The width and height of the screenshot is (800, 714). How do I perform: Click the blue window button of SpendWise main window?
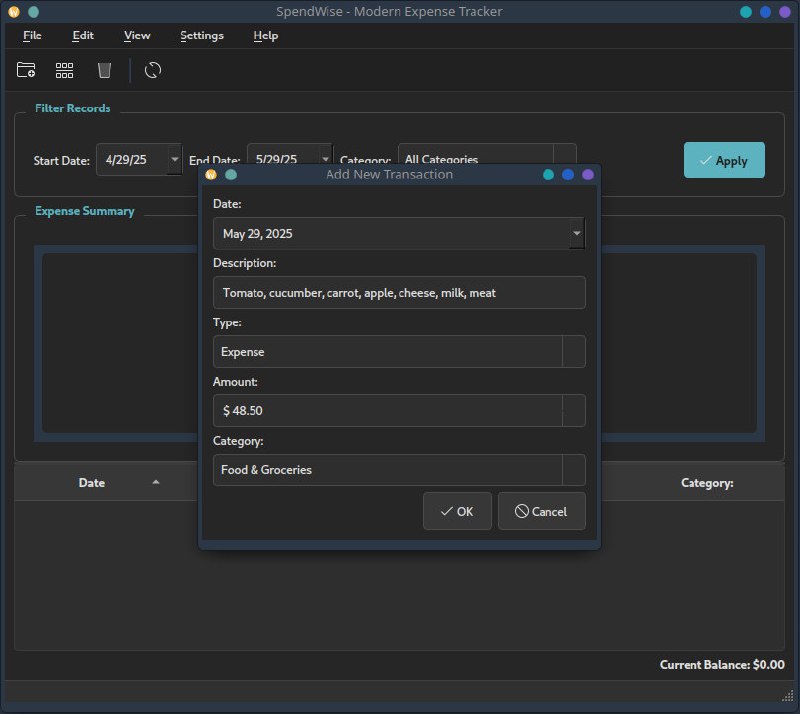(765, 12)
